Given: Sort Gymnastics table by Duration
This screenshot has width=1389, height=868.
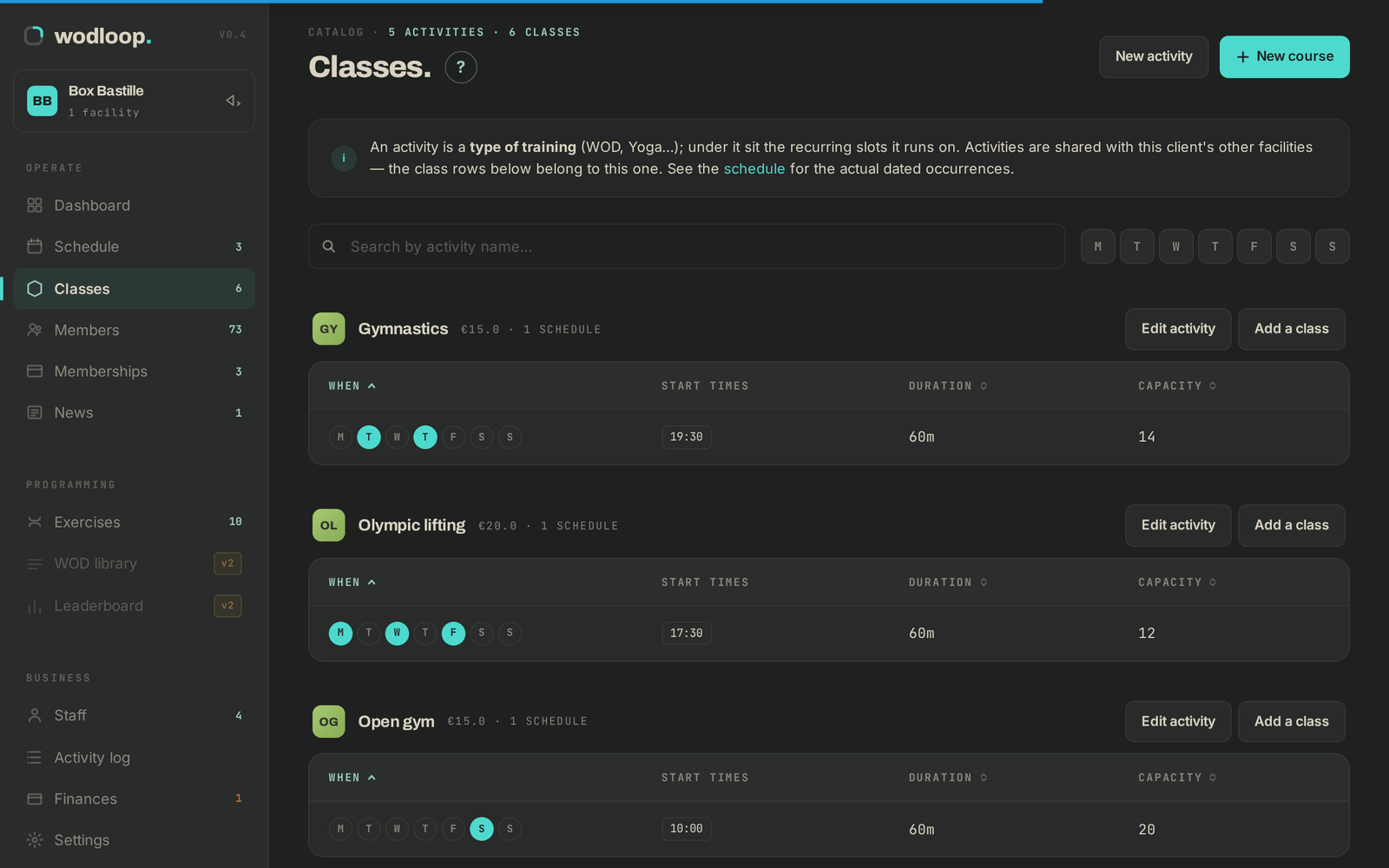Looking at the screenshot, I should pyautogui.click(x=948, y=385).
